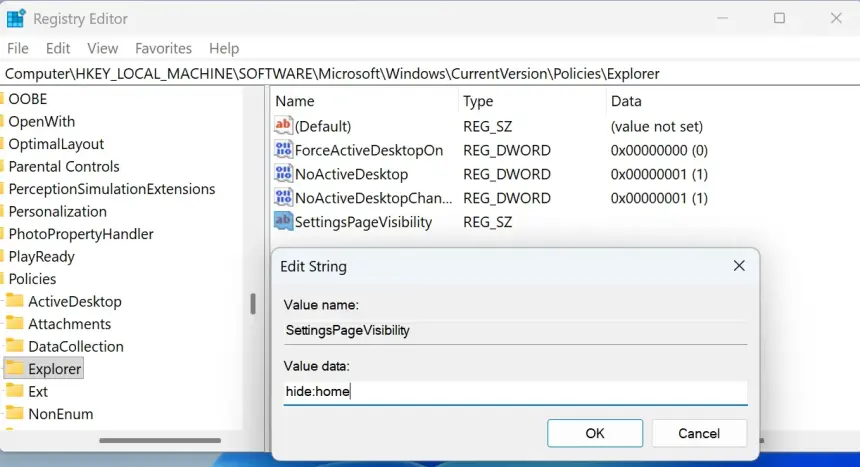Click the NoActiveDesktop DWORD value icon
Image resolution: width=860 pixels, height=467 pixels.
click(x=283, y=174)
